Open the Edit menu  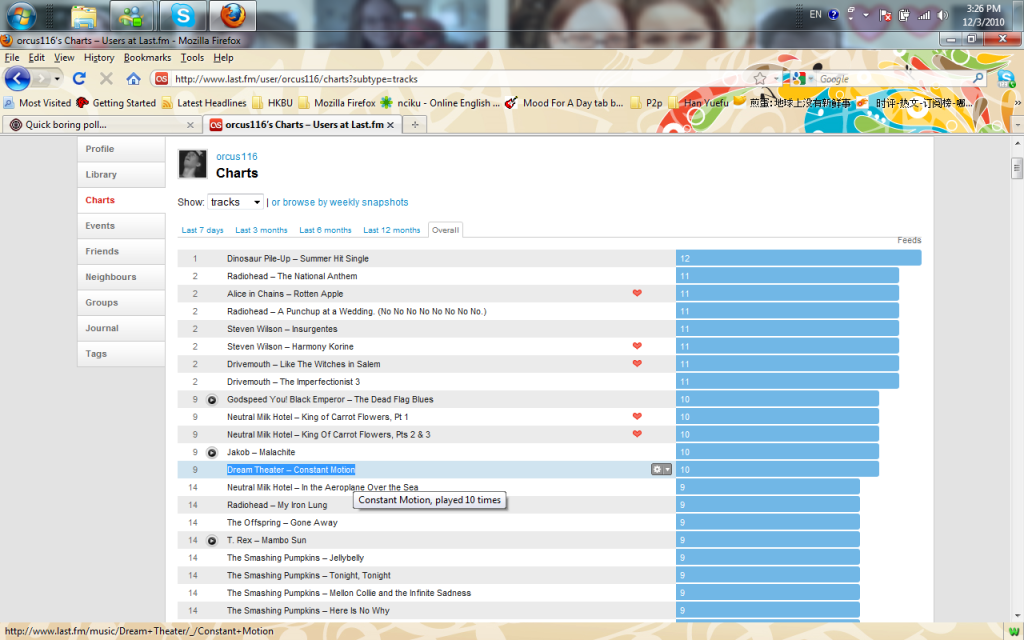click(x=37, y=57)
